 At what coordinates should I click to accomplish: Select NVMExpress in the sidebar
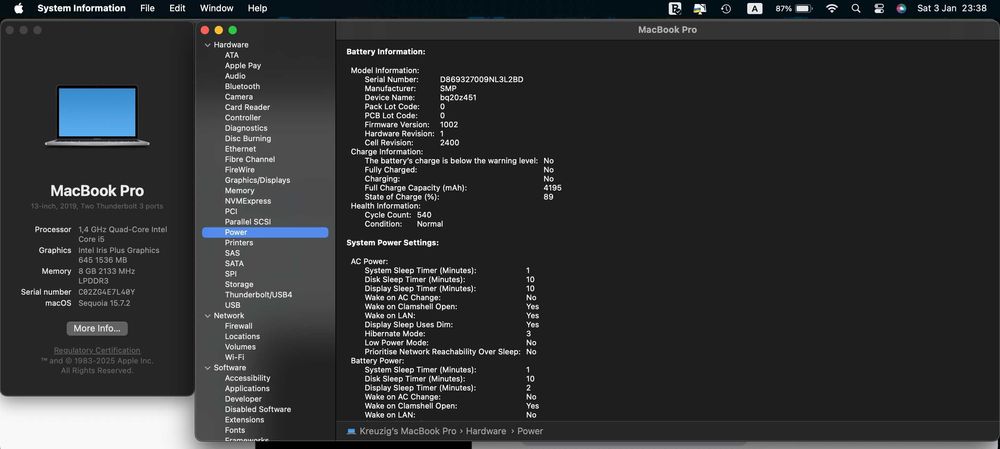point(247,201)
